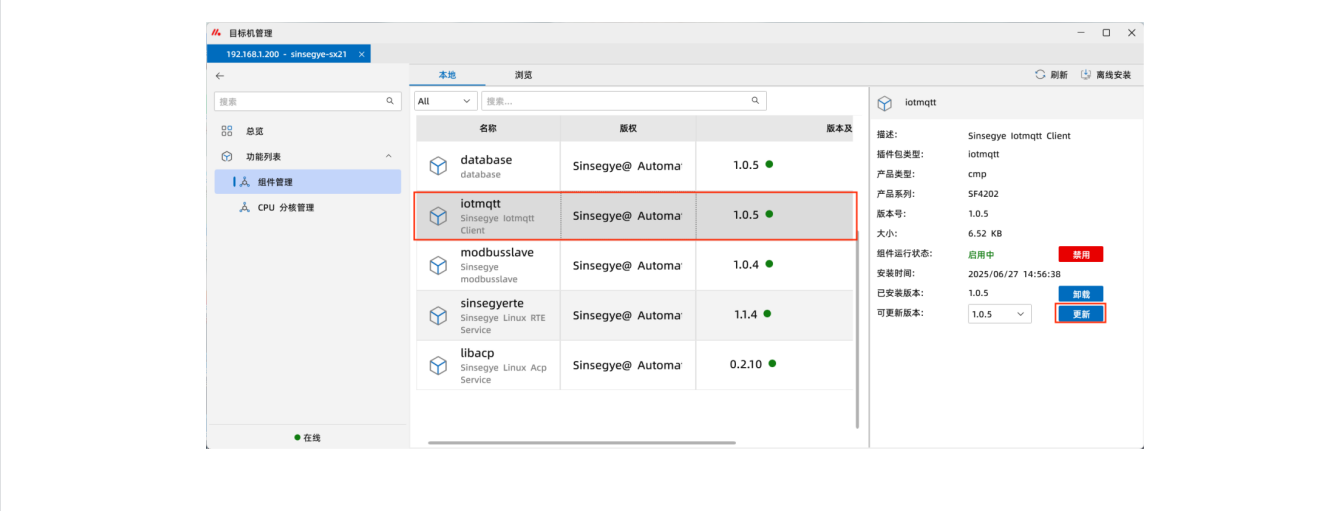Select the database component name
The width and height of the screenshot is (1333, 511).
pos(486,160)
